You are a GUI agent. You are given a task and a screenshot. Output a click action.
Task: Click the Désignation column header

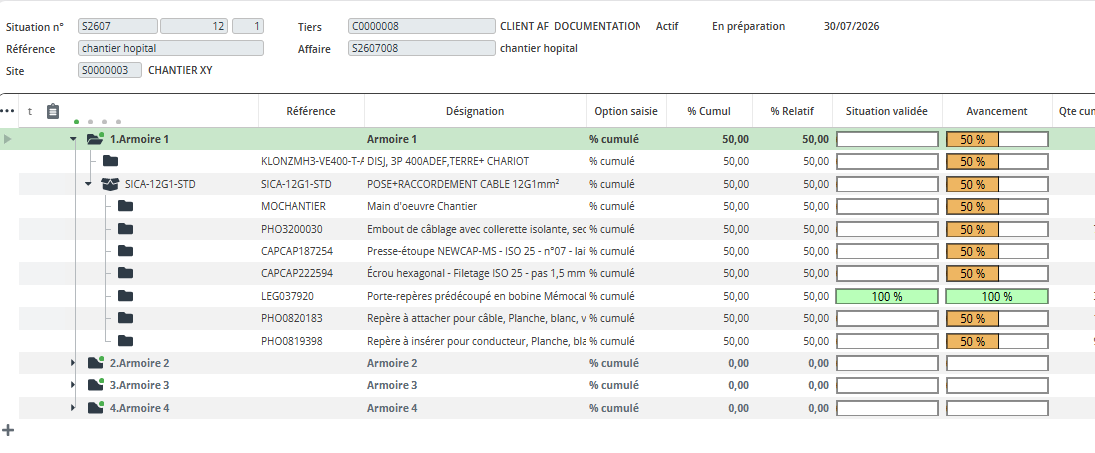(475, 111)
